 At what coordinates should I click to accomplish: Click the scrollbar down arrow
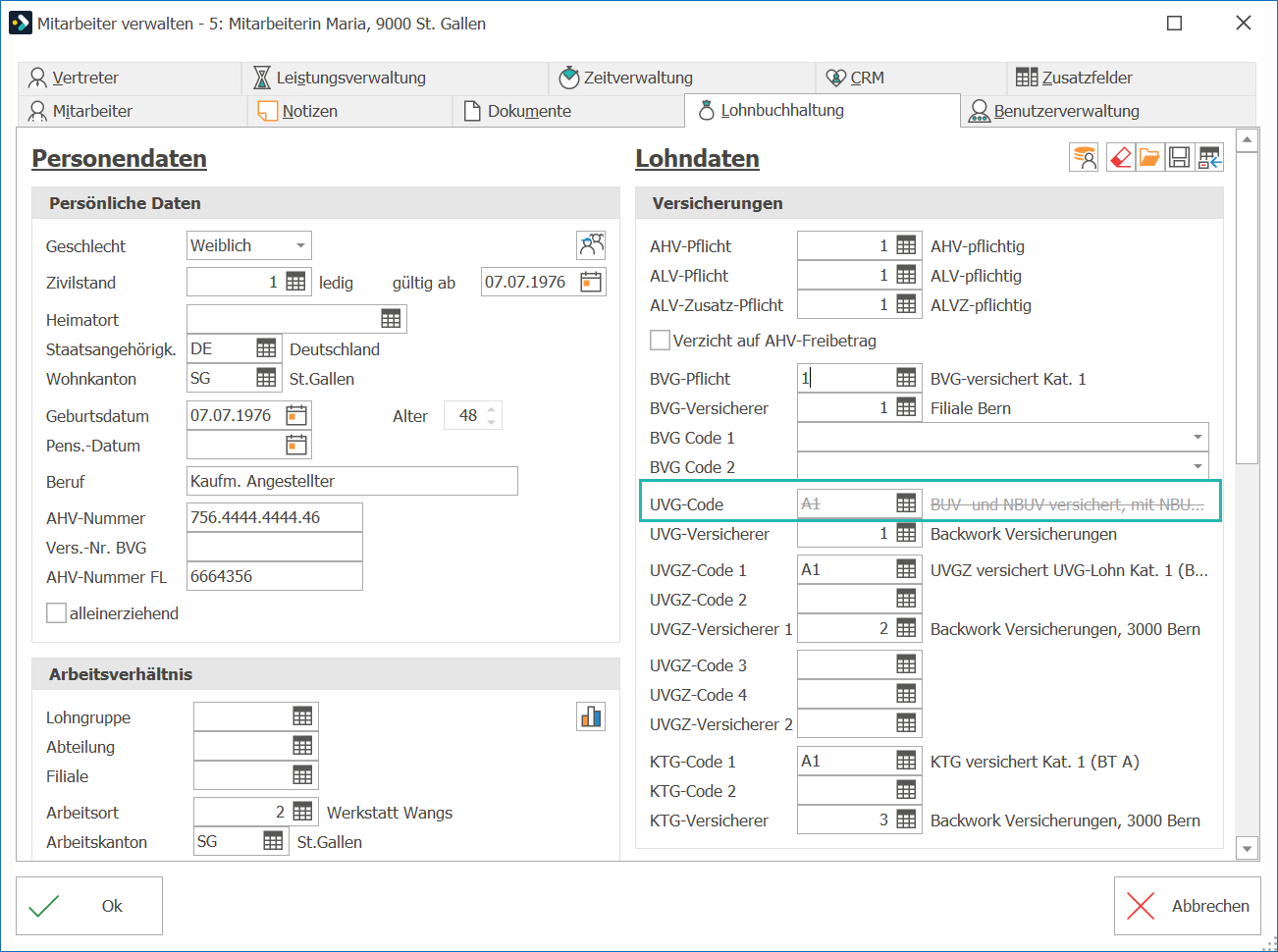click(1247, 848)
